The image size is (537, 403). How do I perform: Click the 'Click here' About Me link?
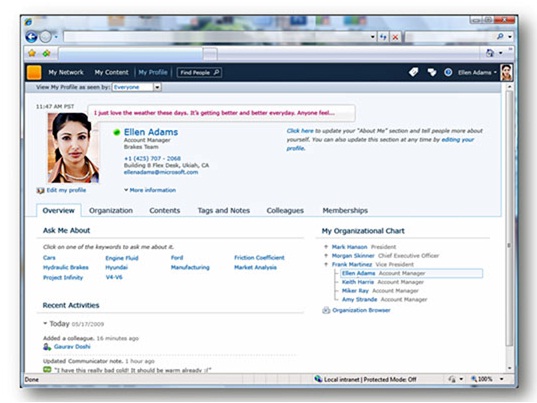[x=300, y=131]
